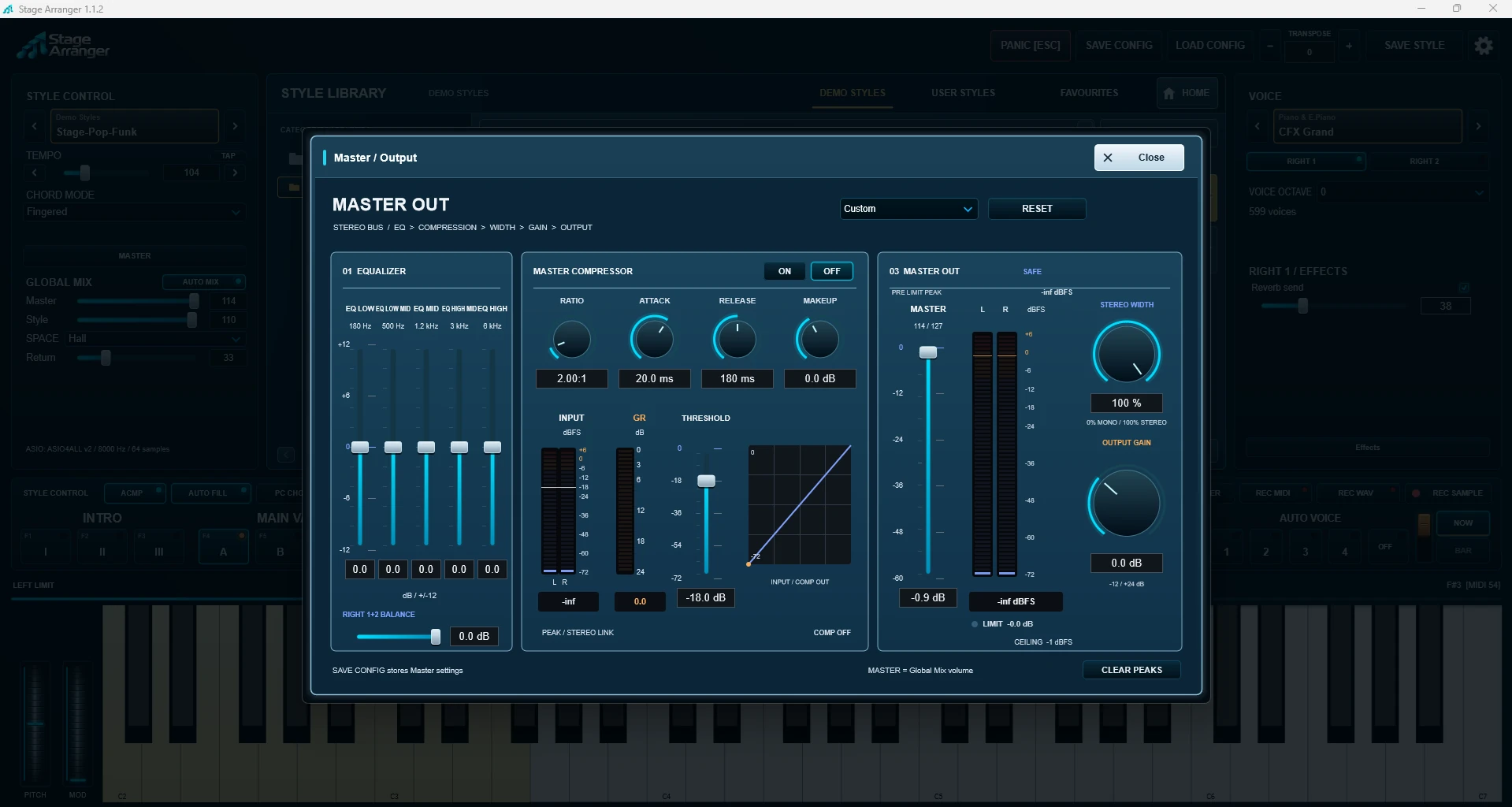Select next style with right arrow
1512x807 pixels.
coord(235,126)
